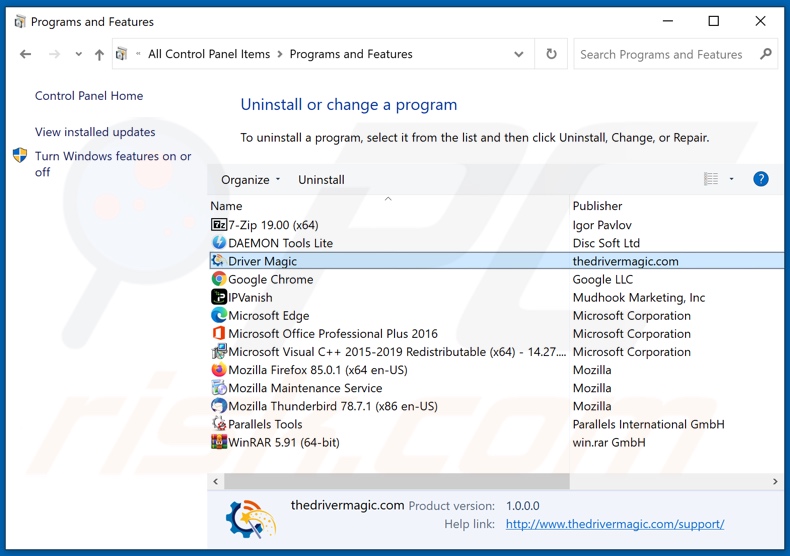
Task: Expand the view options dropdown arrow
Action: point(731,179)
